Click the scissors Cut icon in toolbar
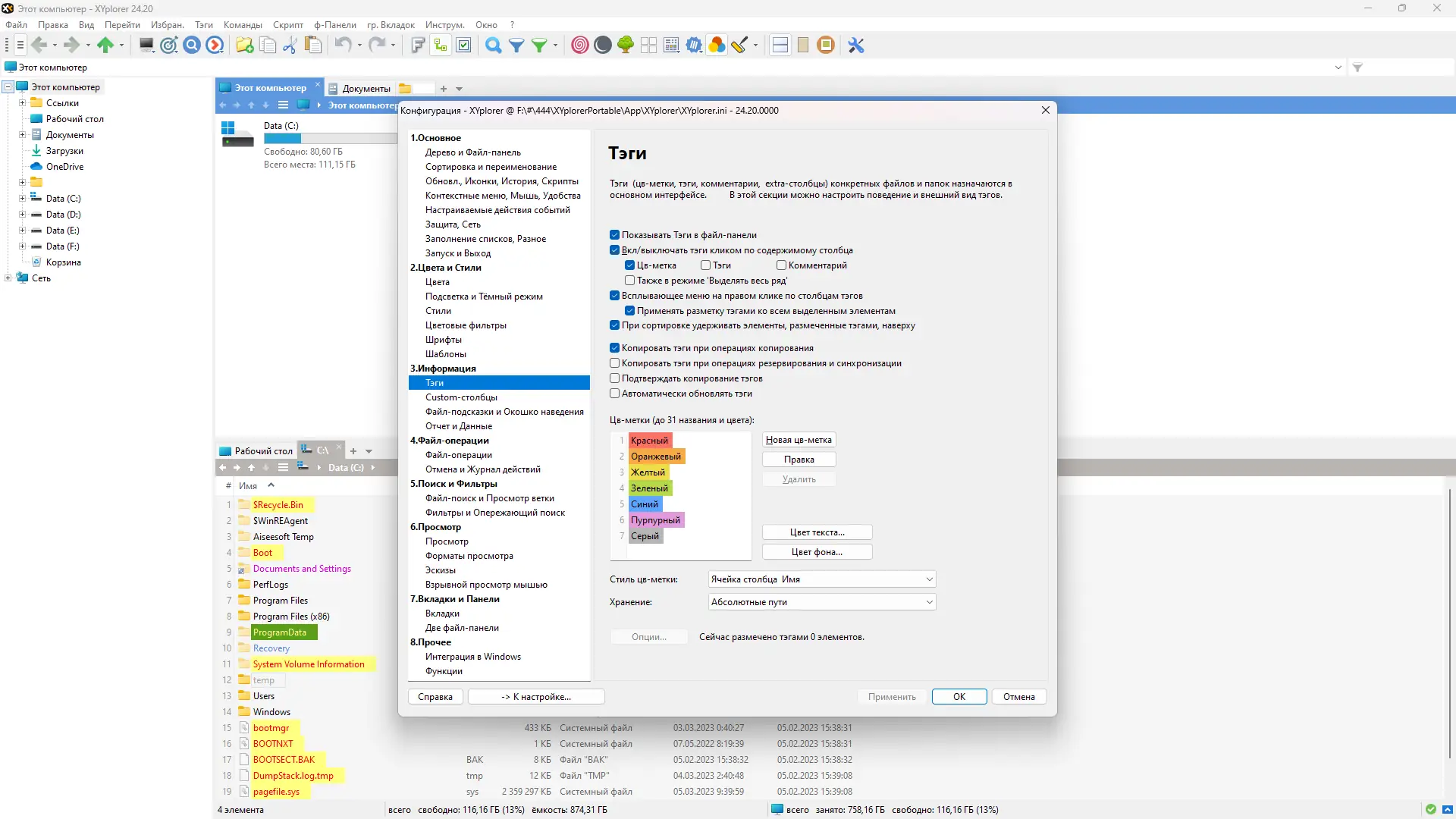Viewport: 1456px width, 819px height. (290, 45)
